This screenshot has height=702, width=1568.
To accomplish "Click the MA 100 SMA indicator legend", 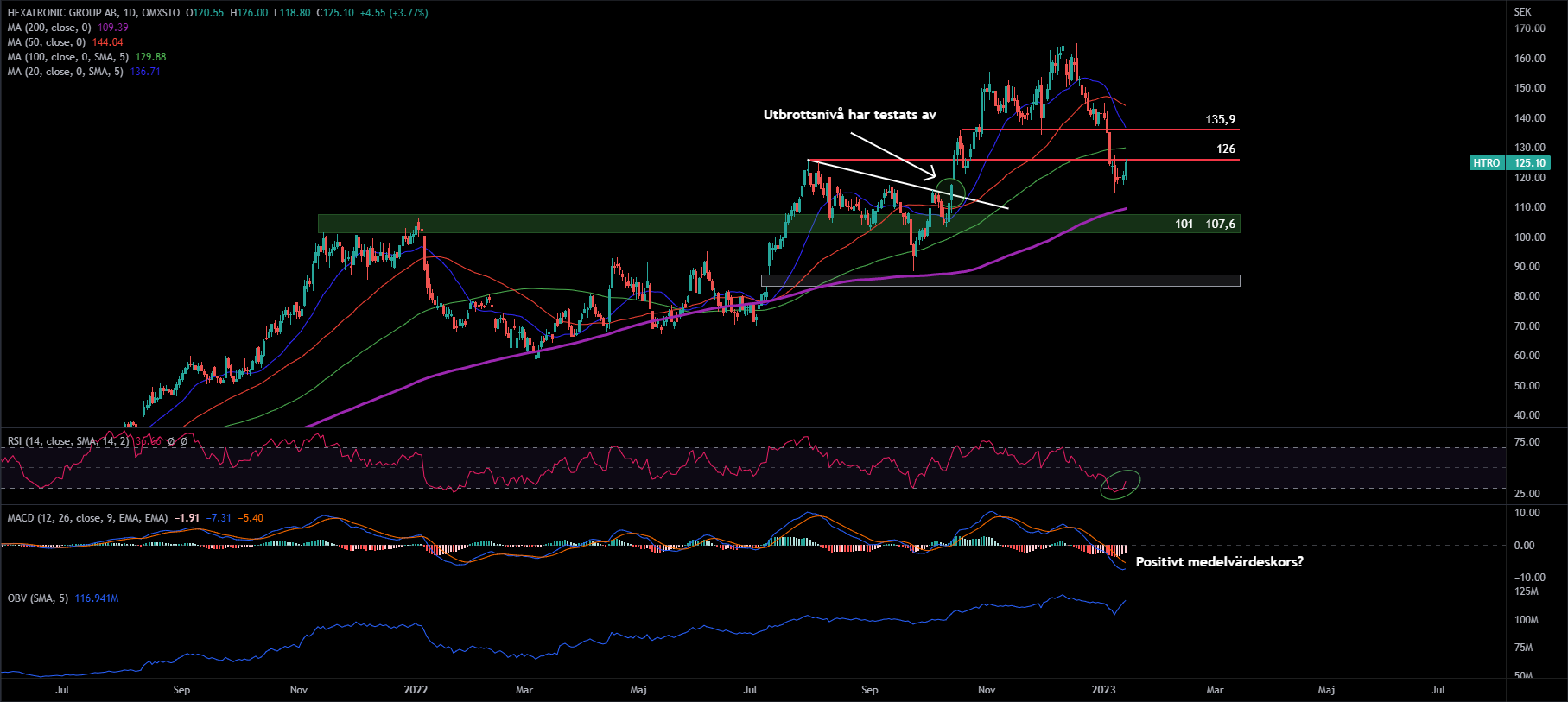I will [67, 57].
